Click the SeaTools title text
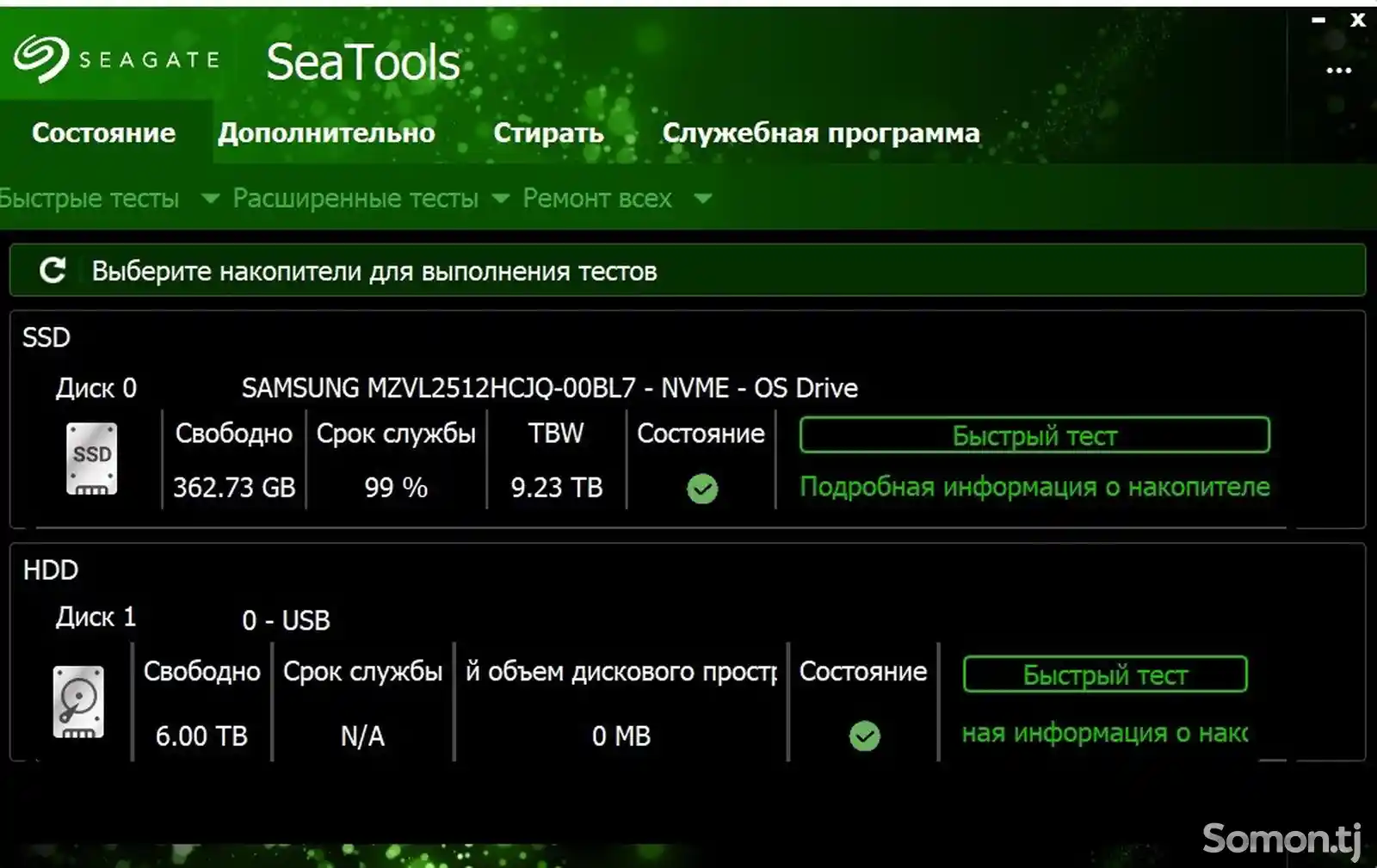 click(363, 62)
